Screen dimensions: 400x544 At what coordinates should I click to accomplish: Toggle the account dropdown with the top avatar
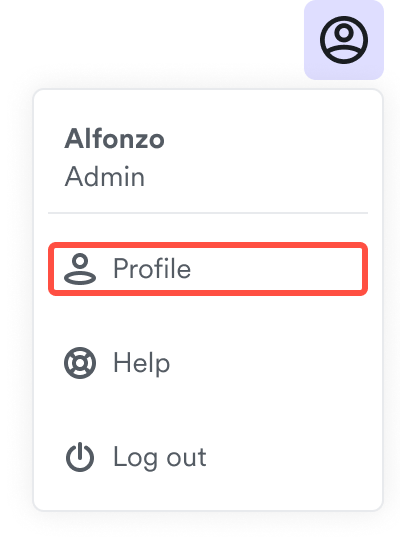click(x=344, y=40)
